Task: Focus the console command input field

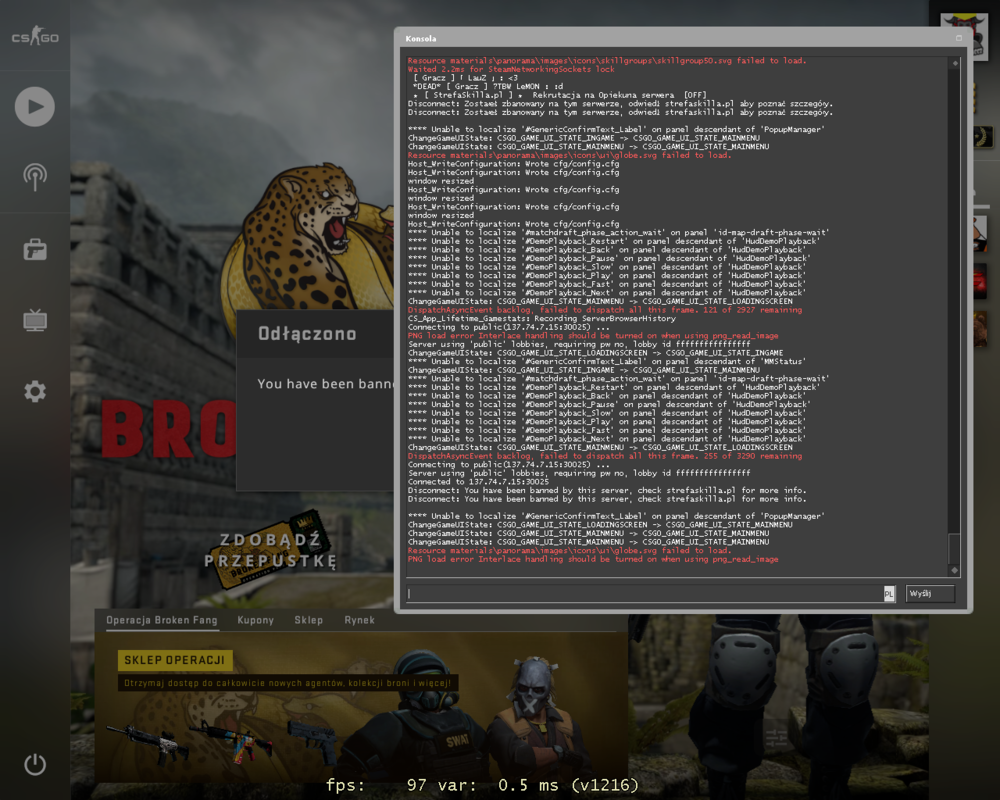Action: click(x=645, y=594)
